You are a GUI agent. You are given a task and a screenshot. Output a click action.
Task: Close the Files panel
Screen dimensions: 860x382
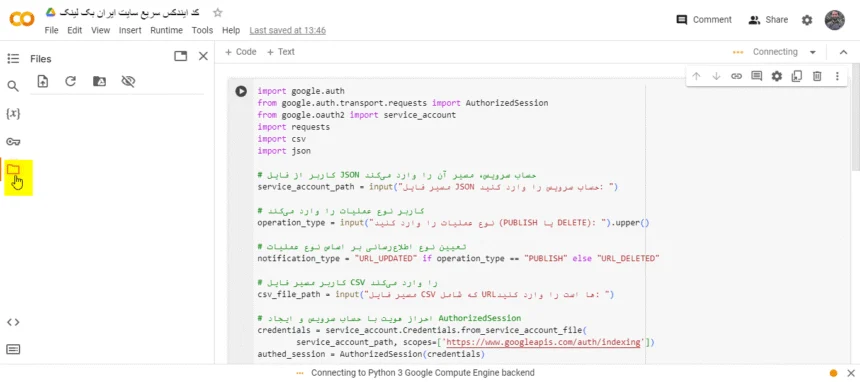[x=203, y=56]
